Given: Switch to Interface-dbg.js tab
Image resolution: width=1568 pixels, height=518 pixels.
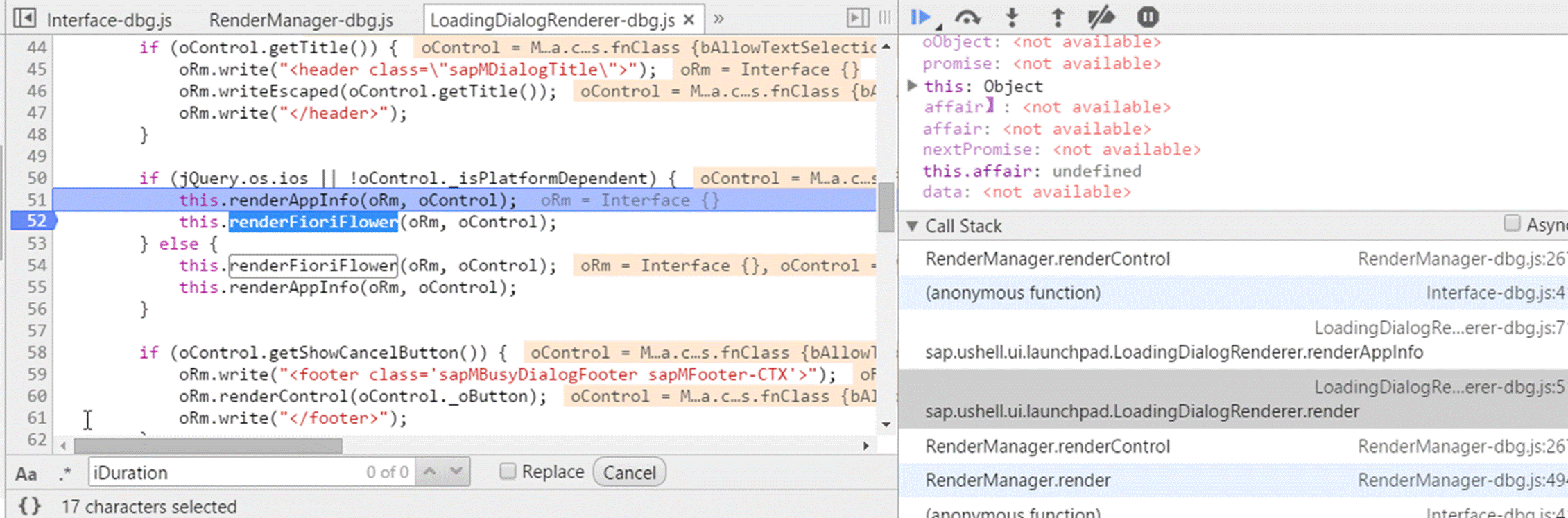Looking at the screenshot, I should [x=109, y=20].
